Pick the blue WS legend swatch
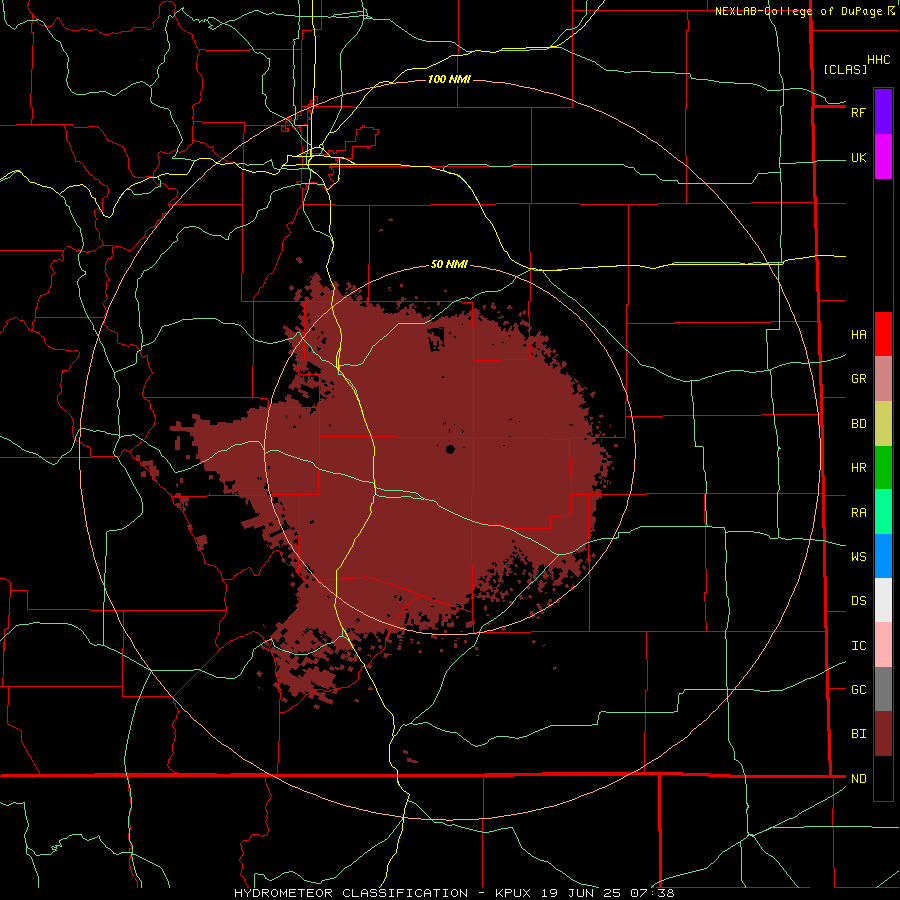The image size is (900, 900). 883,556
